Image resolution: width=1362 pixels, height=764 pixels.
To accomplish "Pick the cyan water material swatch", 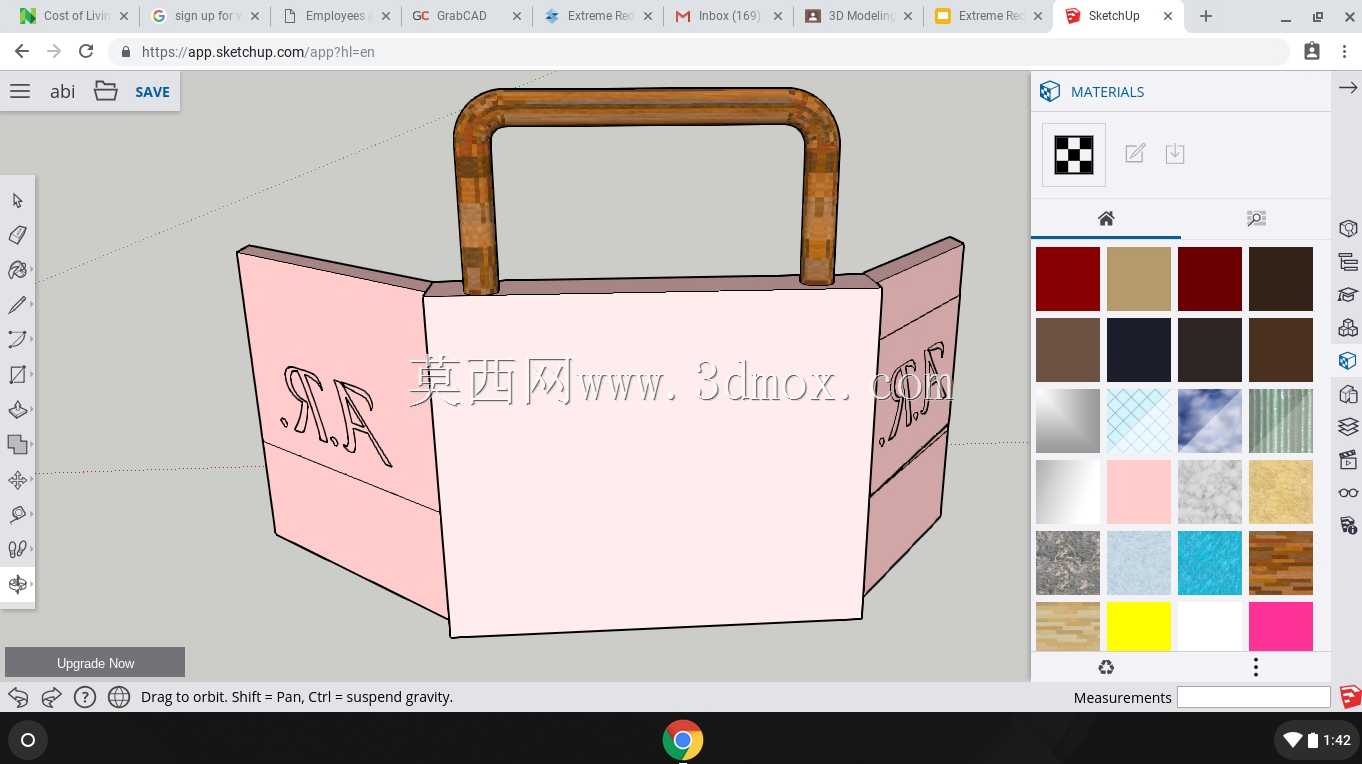I will tap(1210, 563).
